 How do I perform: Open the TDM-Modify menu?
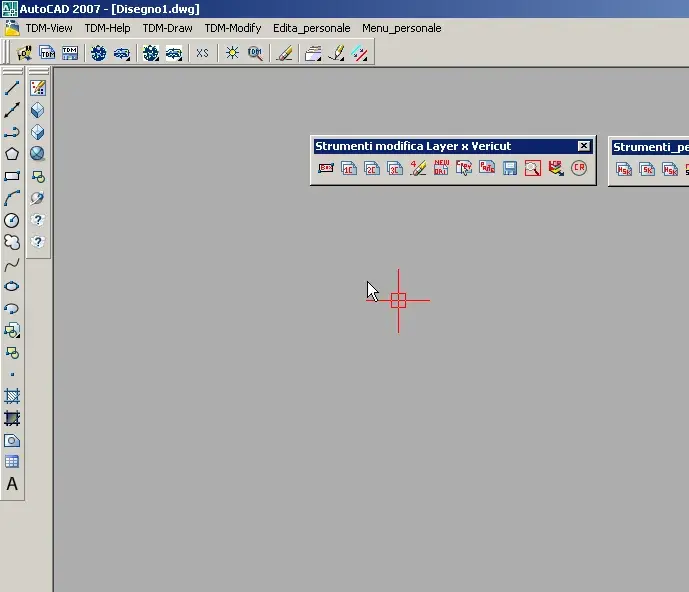(233, 28)
